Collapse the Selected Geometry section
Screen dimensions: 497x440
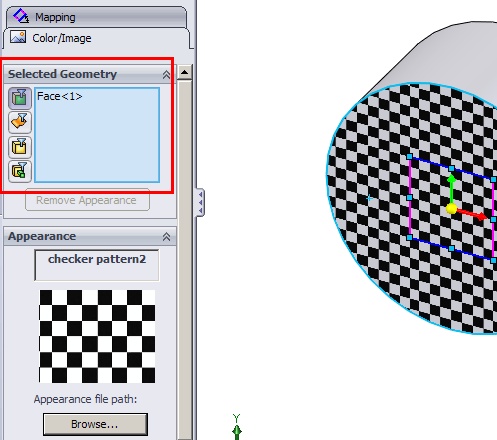coord(166,74)
